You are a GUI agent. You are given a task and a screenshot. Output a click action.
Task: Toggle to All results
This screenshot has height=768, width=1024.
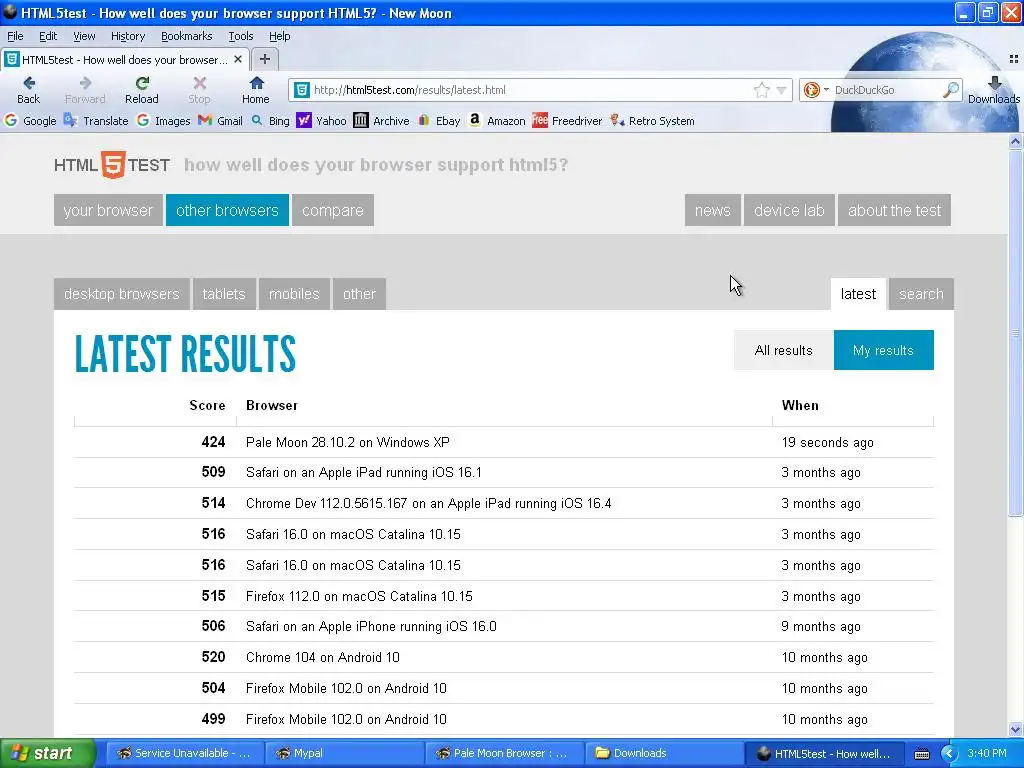pos(784,350)
